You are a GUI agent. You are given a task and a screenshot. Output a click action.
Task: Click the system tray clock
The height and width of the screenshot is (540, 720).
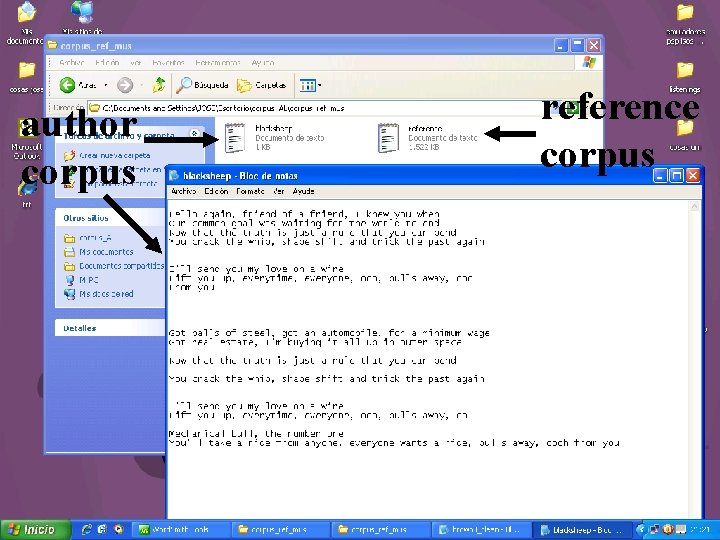[x=698, y=530]
